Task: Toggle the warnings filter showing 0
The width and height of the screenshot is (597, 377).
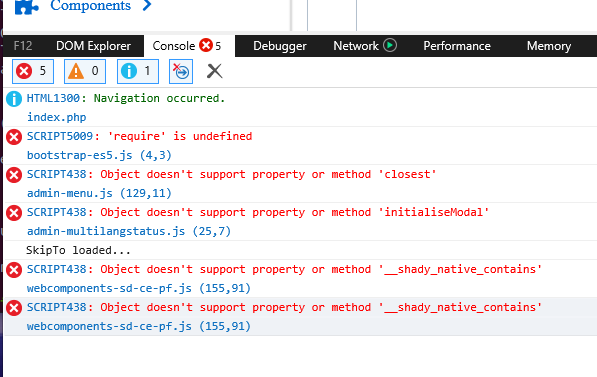Action: click(x=85, y=71)
